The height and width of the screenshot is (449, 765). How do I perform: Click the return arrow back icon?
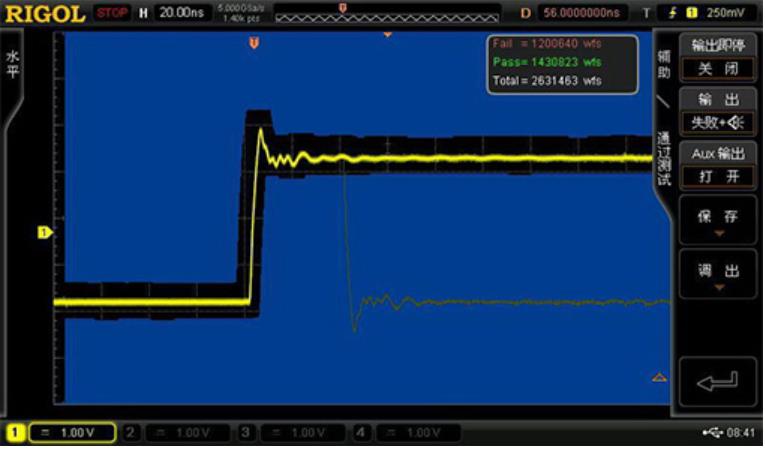pyautogui.click(x=718, y=380)
